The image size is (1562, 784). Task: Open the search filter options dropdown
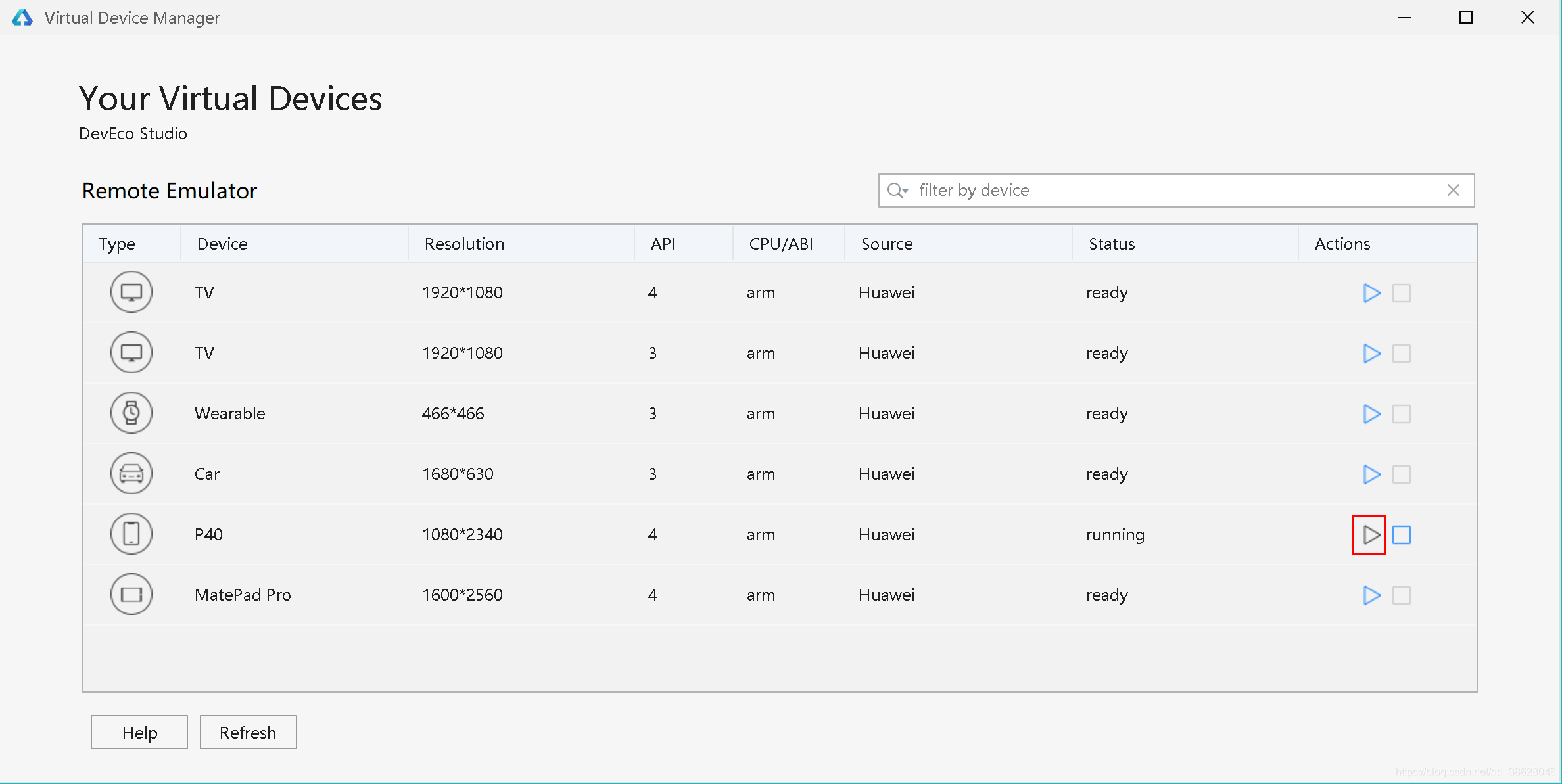tap(898, 191)
